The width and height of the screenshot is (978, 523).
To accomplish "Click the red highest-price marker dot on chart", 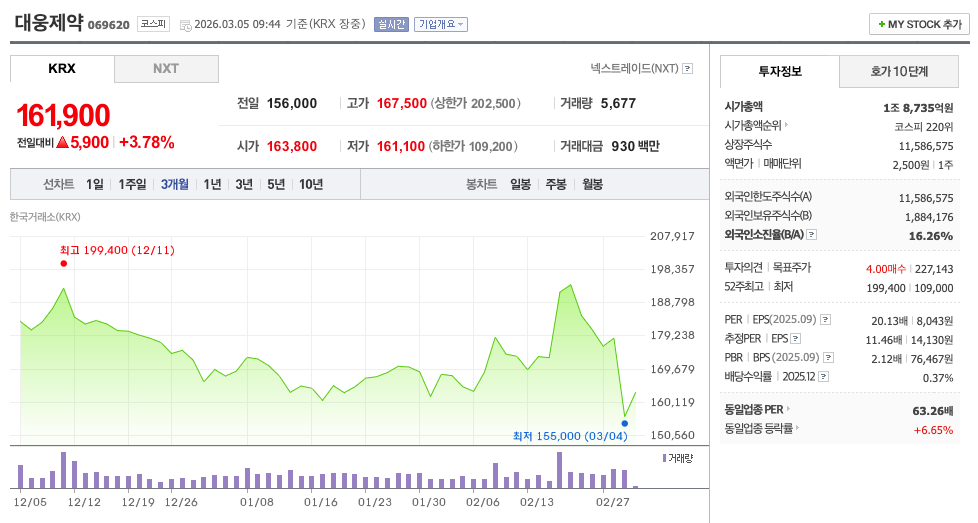I will (x=64, y=264).
